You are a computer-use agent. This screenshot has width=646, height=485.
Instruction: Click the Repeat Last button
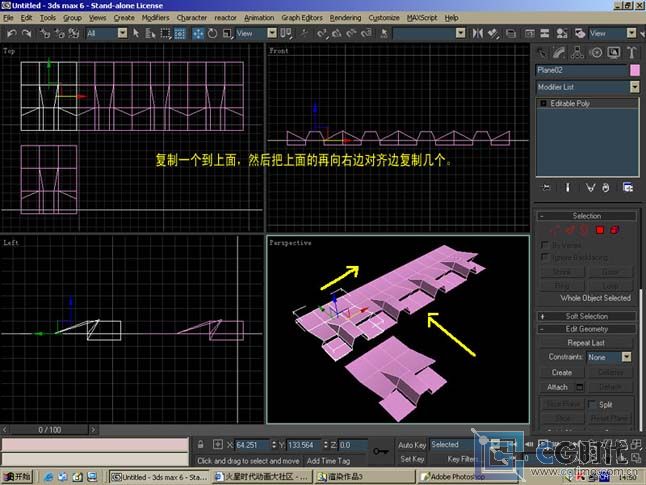(586, 343)
